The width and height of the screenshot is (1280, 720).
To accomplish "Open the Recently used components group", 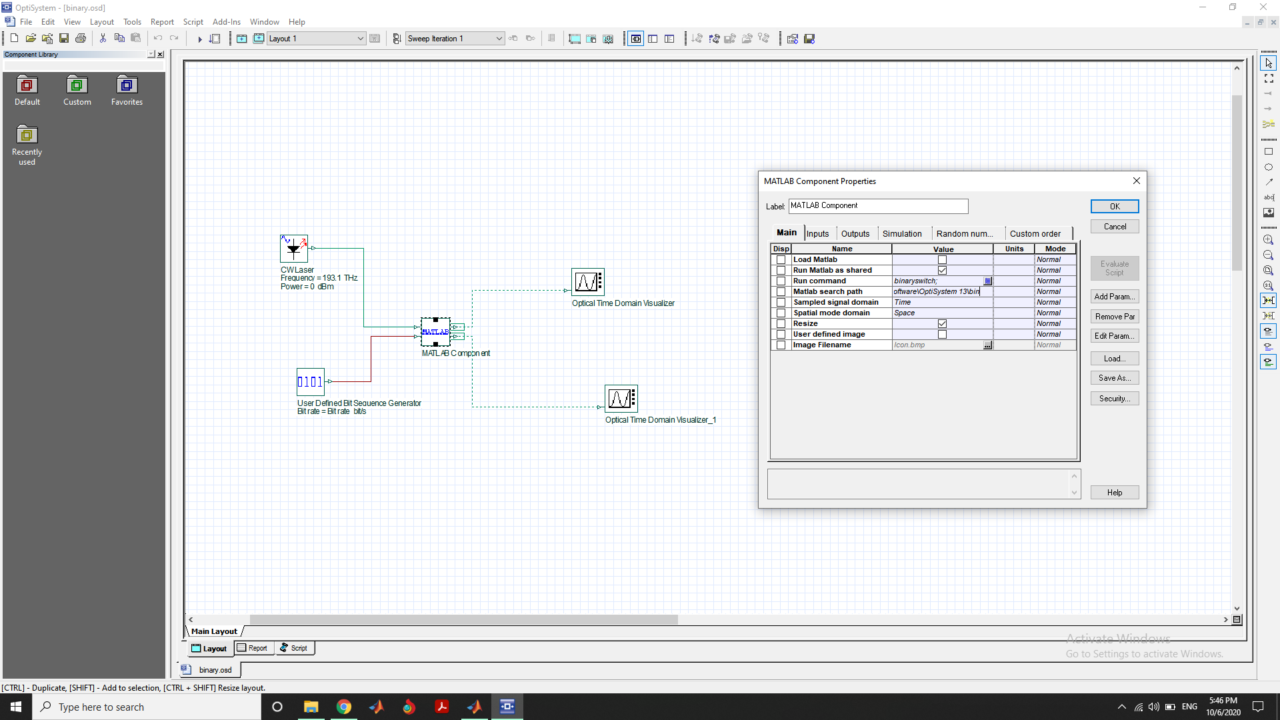I will click(x=27, y=135).
